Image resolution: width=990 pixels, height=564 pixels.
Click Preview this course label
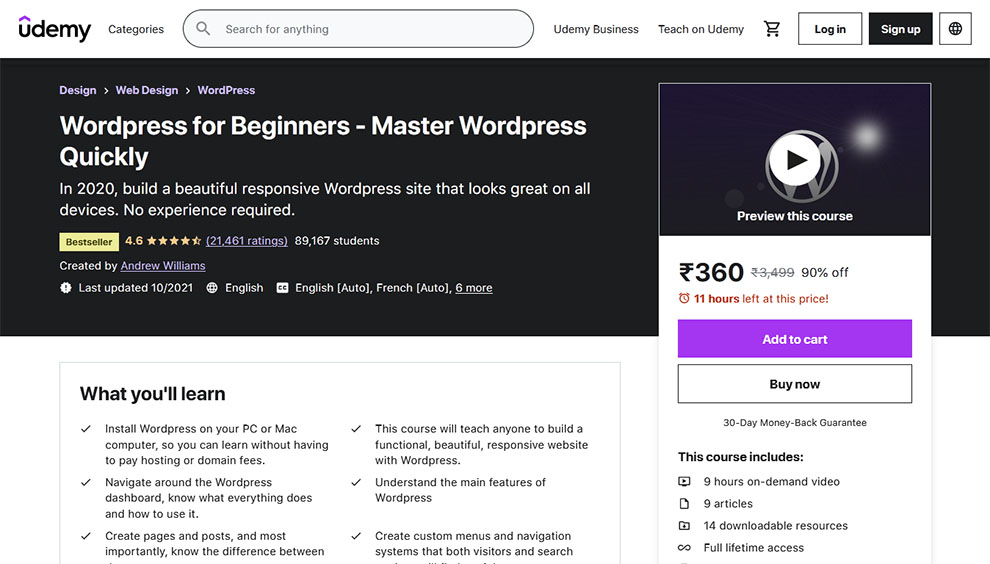click(794, 216)
